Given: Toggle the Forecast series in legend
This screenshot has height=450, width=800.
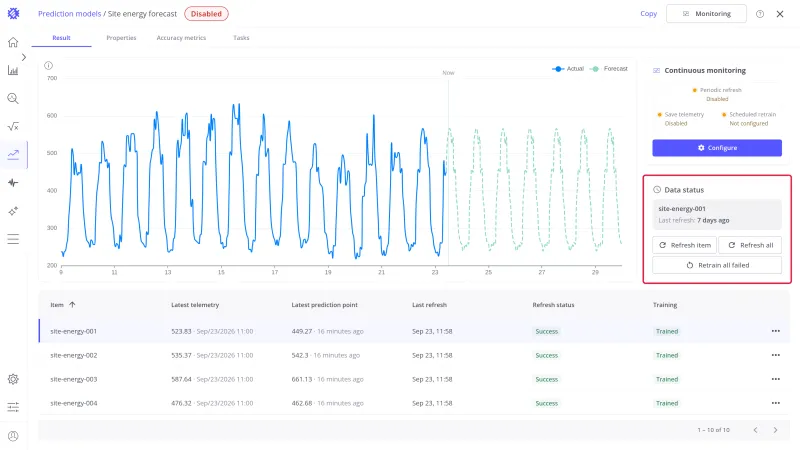Looking at the screenshot, I should pyautogui.click(x=609, y=68).
